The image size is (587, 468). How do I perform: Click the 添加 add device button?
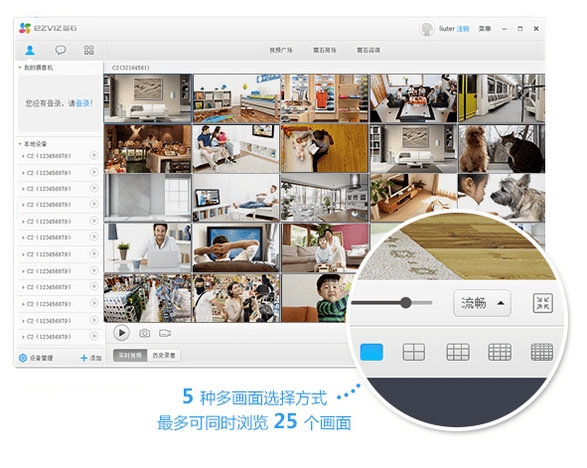tap(91, 358)
